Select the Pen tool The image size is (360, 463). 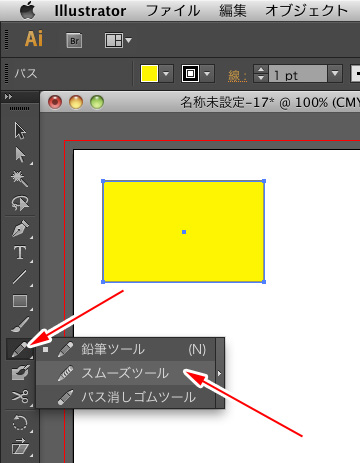(20, 229)
